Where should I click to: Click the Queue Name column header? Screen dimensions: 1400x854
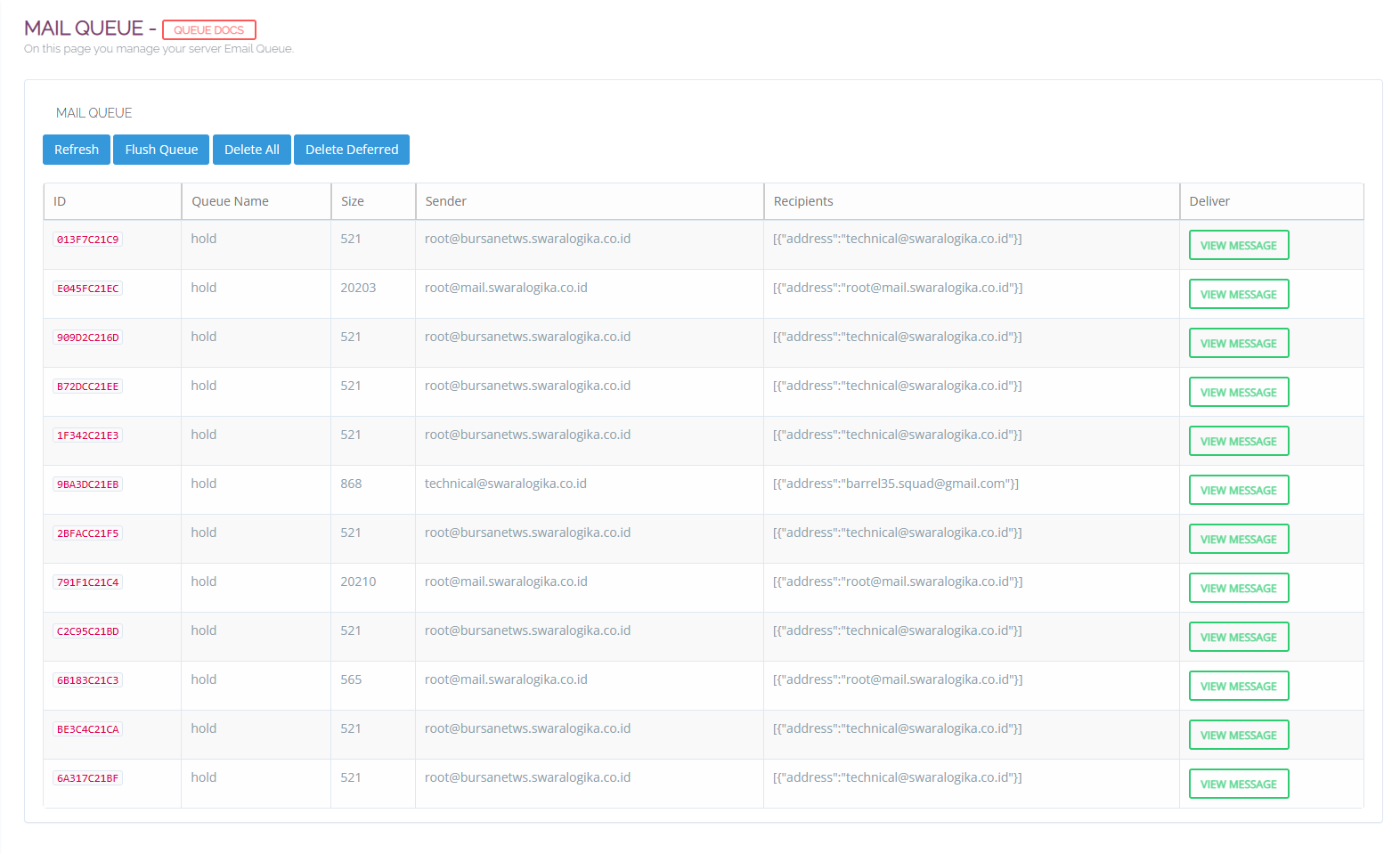pyautogui.click(x=256, y=201)
